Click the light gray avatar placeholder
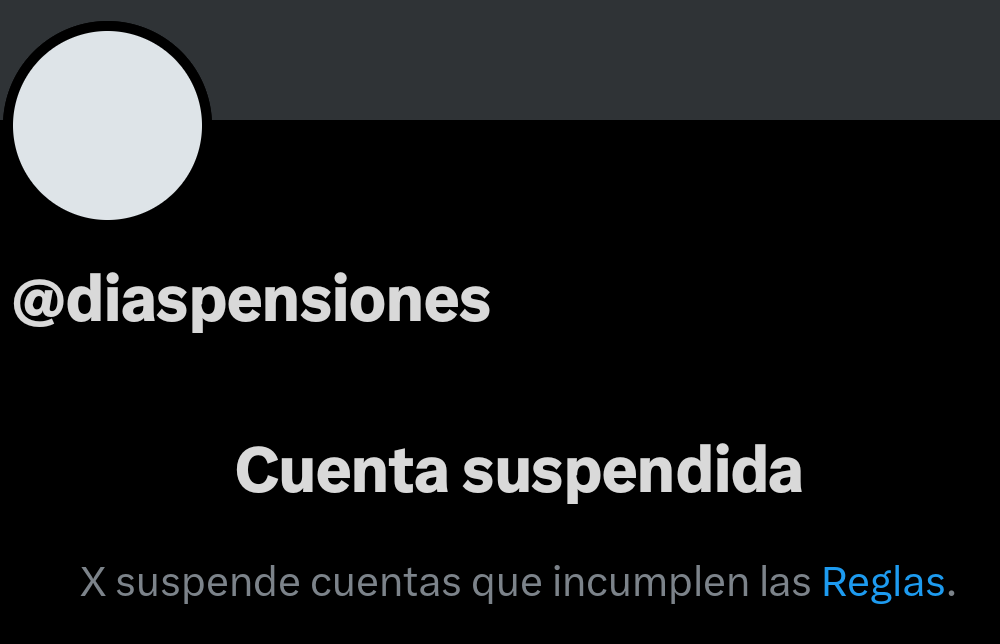 [107, 125]
